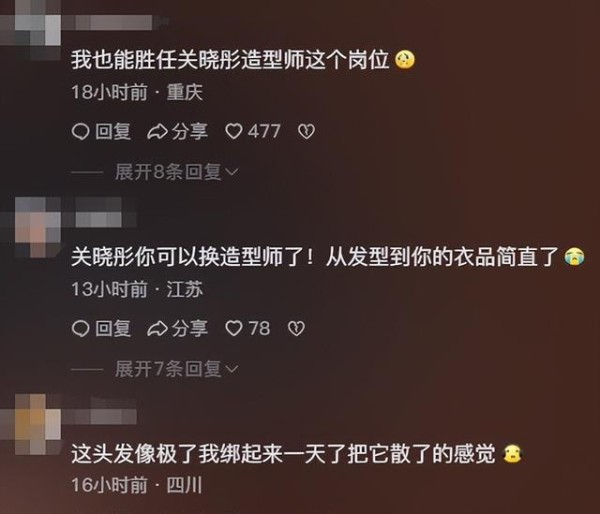The height and width of the screenshot is (514, 600).
Task: Tap broken heart icon on 江苏 comment
Action: pos(296,328)
